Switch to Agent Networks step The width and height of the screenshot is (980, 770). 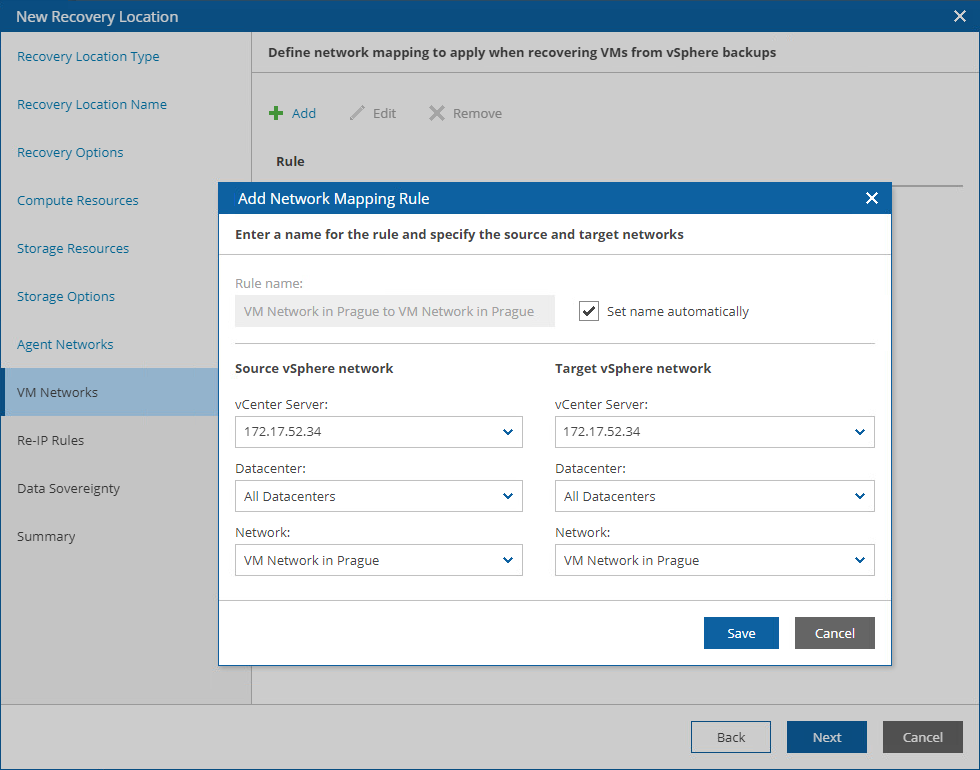click(65, 344)
